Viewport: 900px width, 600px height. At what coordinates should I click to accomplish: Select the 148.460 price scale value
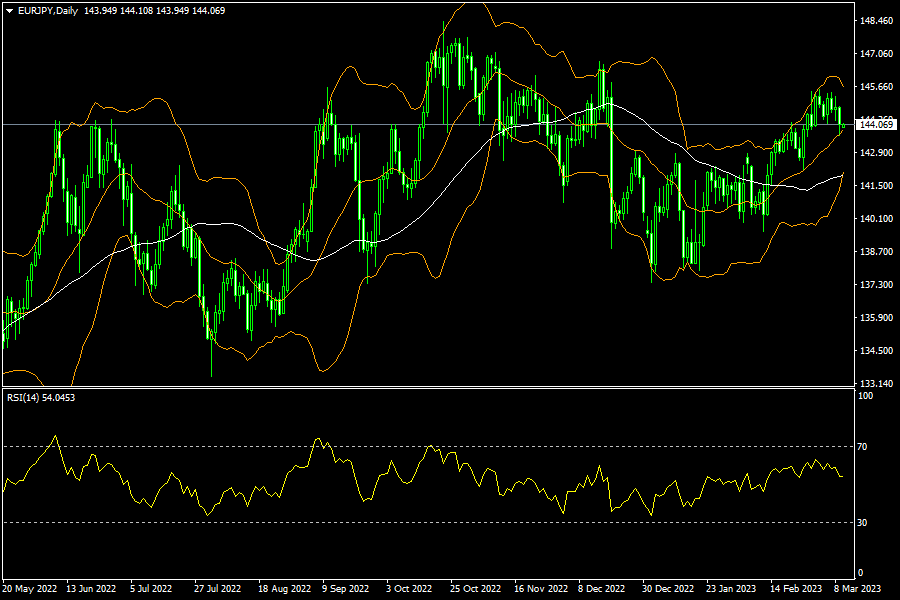(x=876, y=21)
